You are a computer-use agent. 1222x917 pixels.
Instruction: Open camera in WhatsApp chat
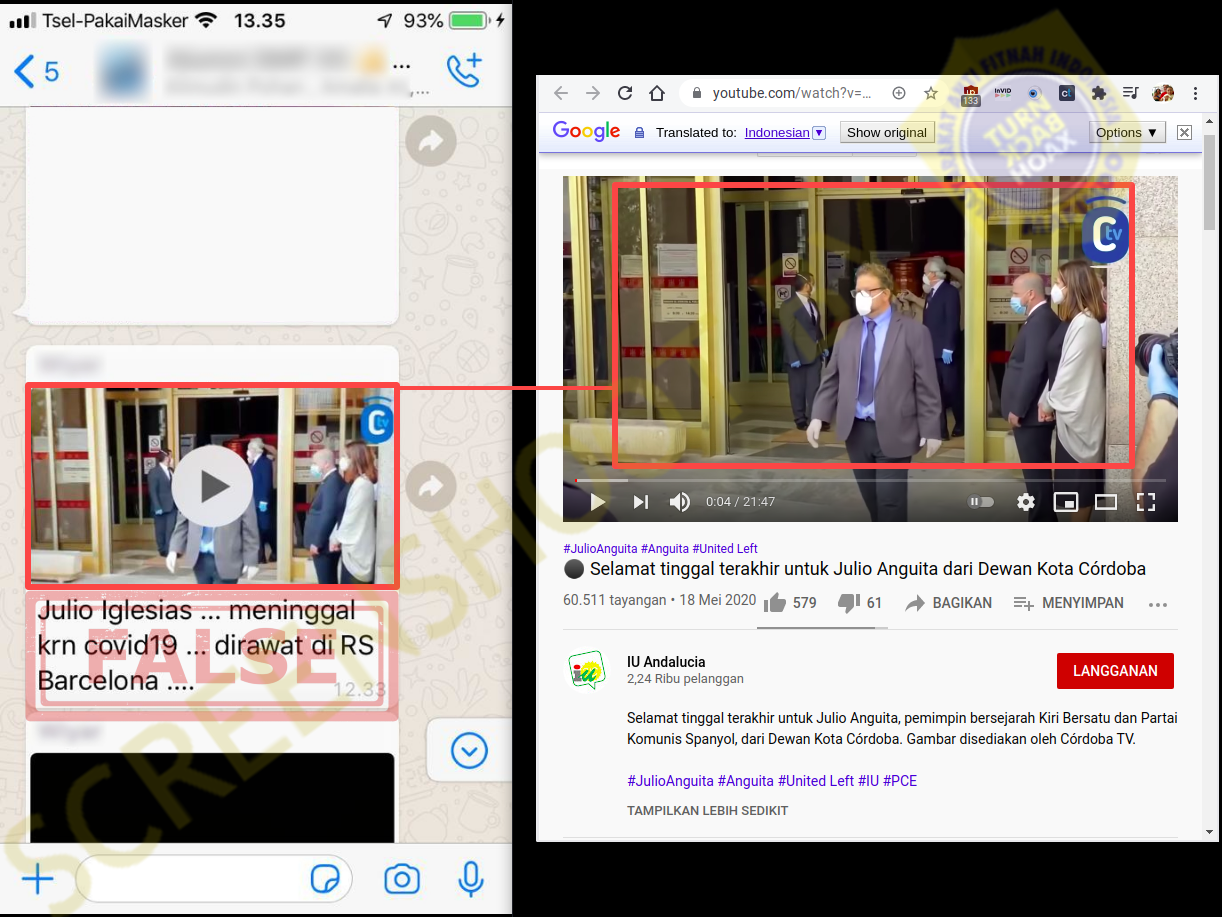tap(402, 879)
